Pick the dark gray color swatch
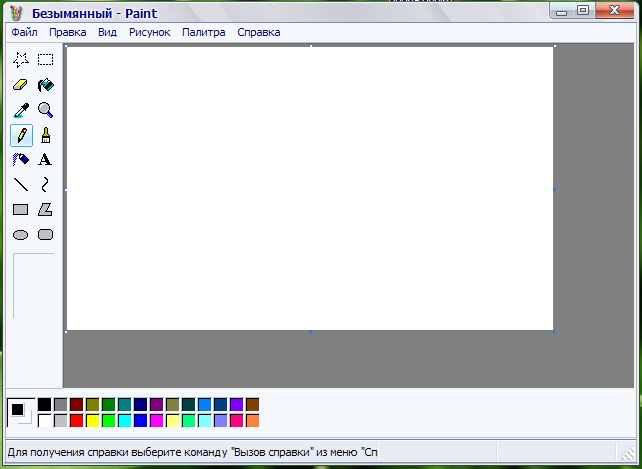This screenshot has height=469, width=642. pyautogui.click(x=61, y=405)
